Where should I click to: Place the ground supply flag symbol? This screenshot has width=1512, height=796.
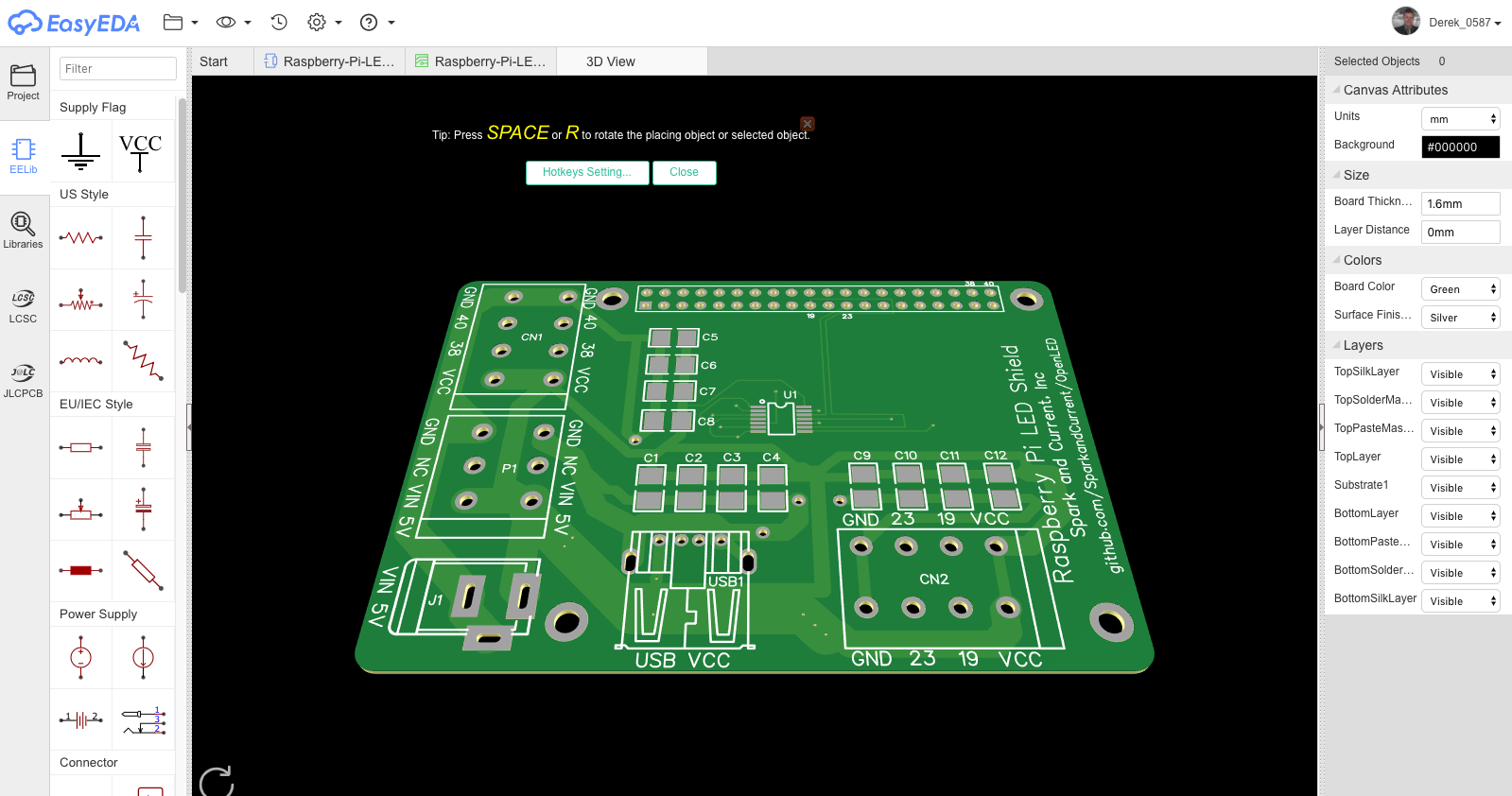tap(80, 151)
